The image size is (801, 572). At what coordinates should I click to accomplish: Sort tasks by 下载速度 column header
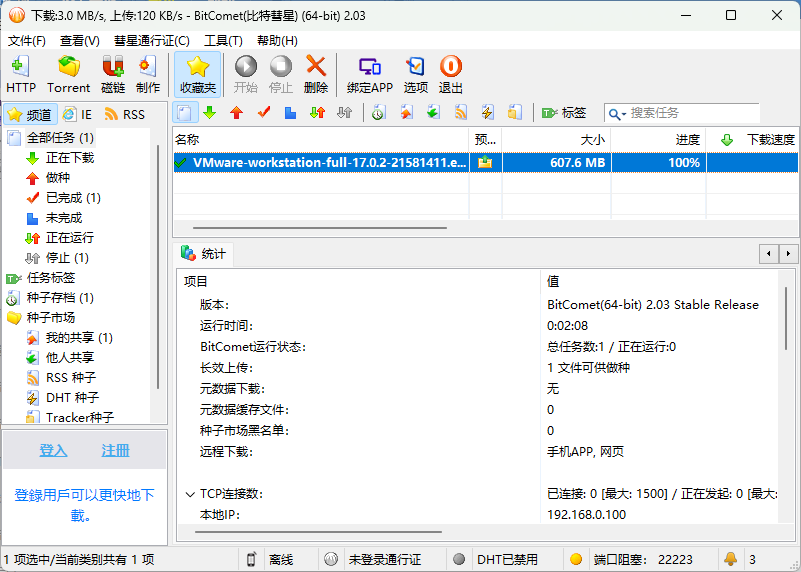pos(752,140)
